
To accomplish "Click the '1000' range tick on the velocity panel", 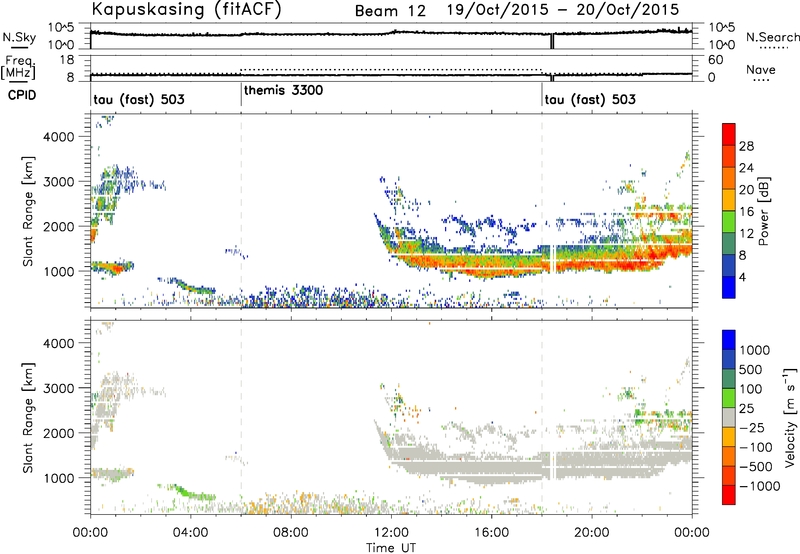I will point(58,478).
